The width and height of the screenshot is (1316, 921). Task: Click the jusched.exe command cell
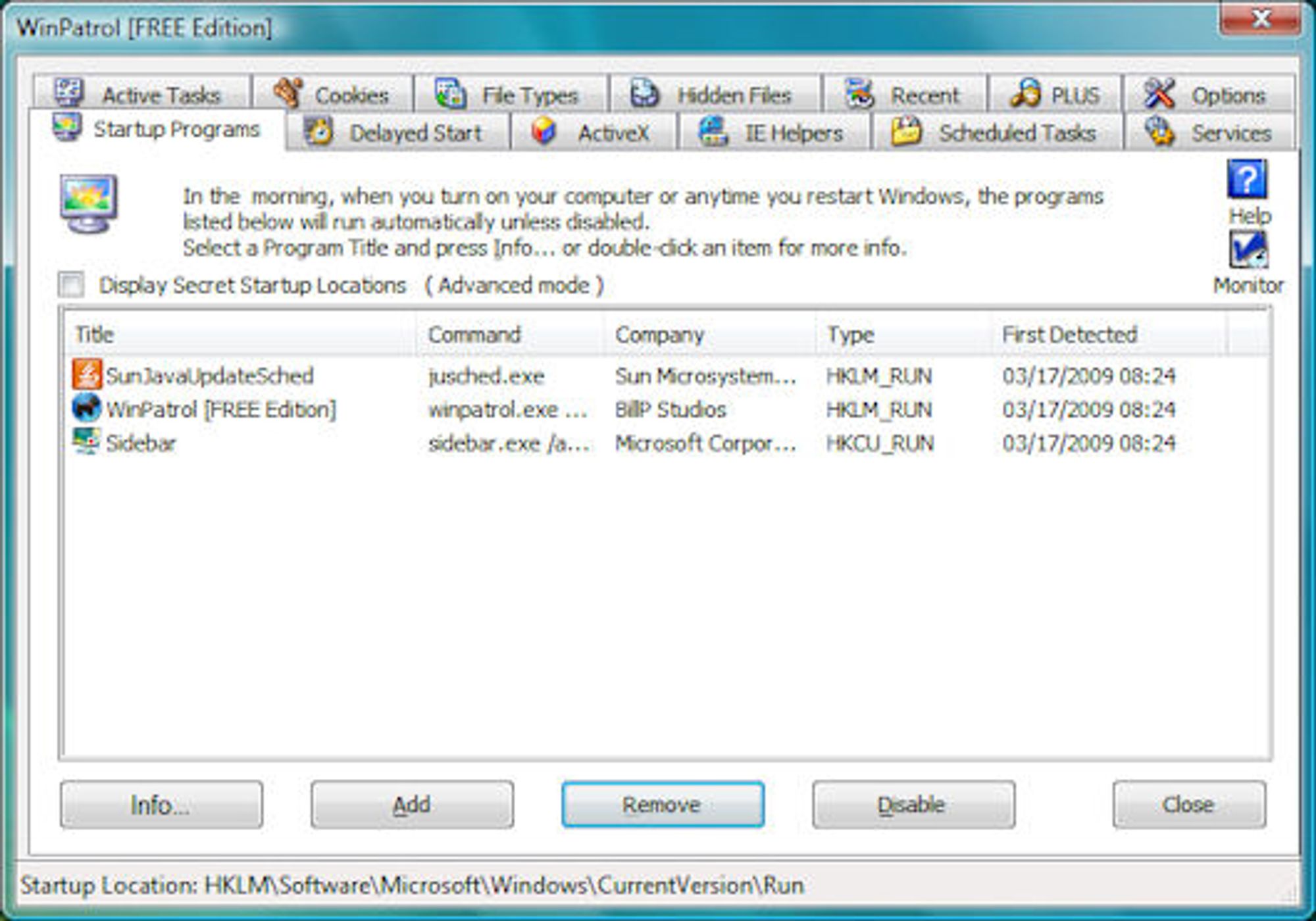point(486,376)
